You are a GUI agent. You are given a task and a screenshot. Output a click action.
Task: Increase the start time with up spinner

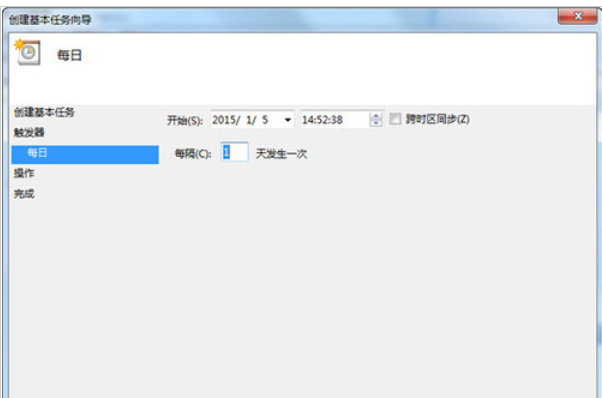tap(376, 116)
